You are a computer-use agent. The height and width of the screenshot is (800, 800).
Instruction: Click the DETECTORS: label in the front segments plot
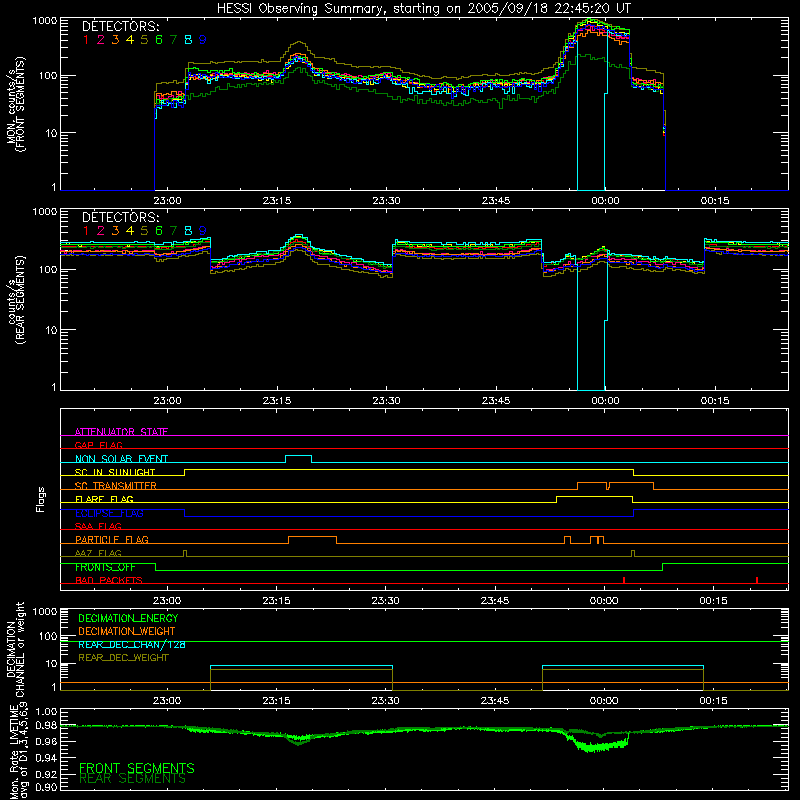[x=120, y=26]
